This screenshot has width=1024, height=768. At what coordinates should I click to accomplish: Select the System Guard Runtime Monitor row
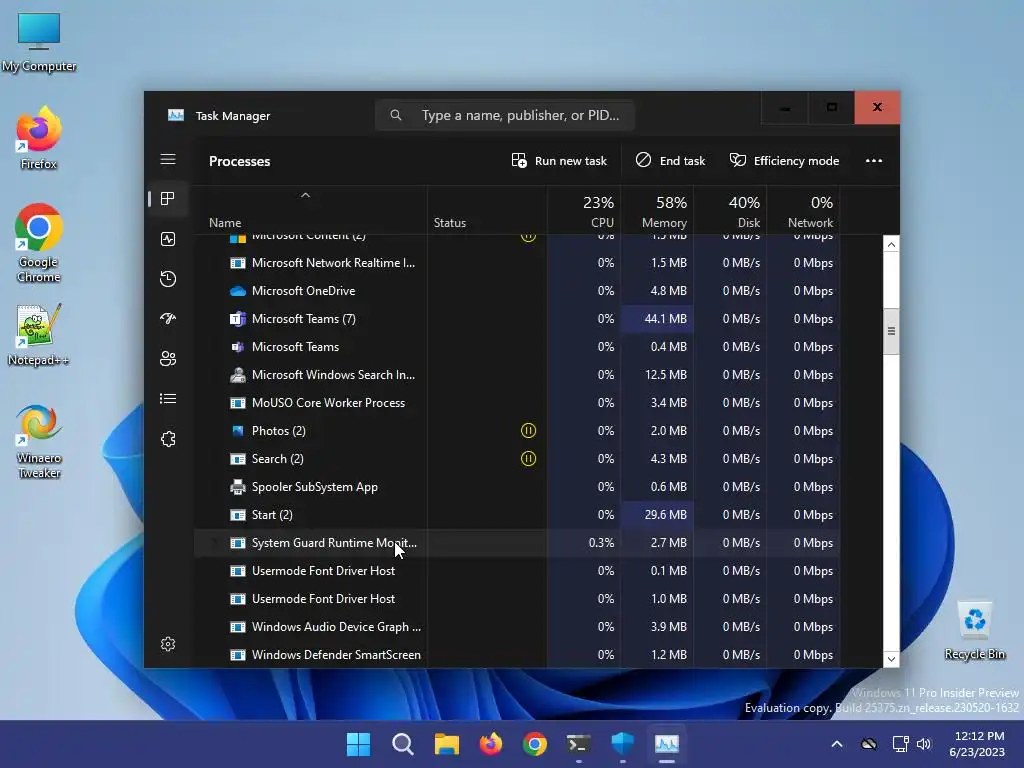(x=517, y=543)
